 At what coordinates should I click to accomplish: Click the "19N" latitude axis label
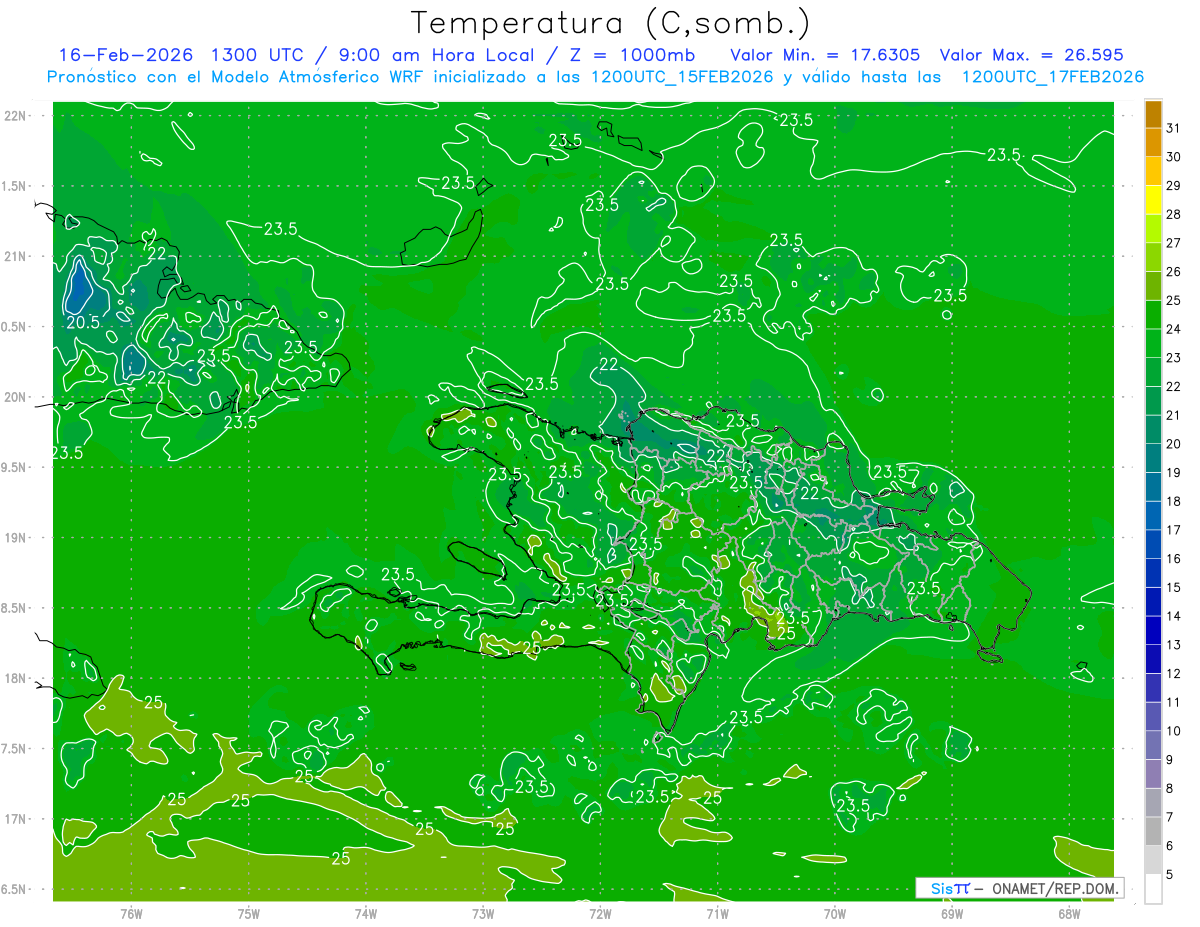click(16, 538)
